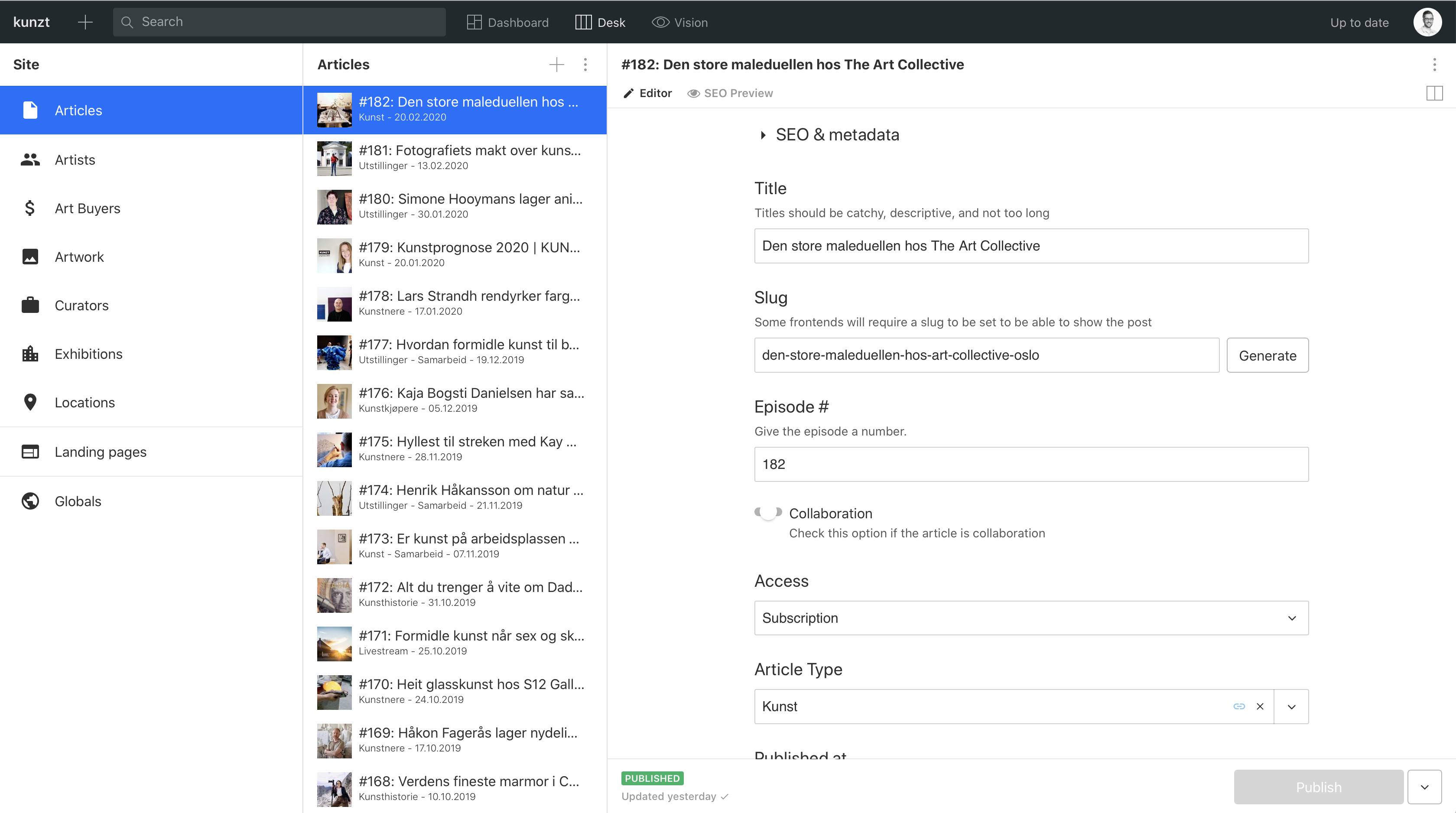Screen dimensions: 1456x813
Task: Click thumbnail of article #171
Action: pos(334,644)
